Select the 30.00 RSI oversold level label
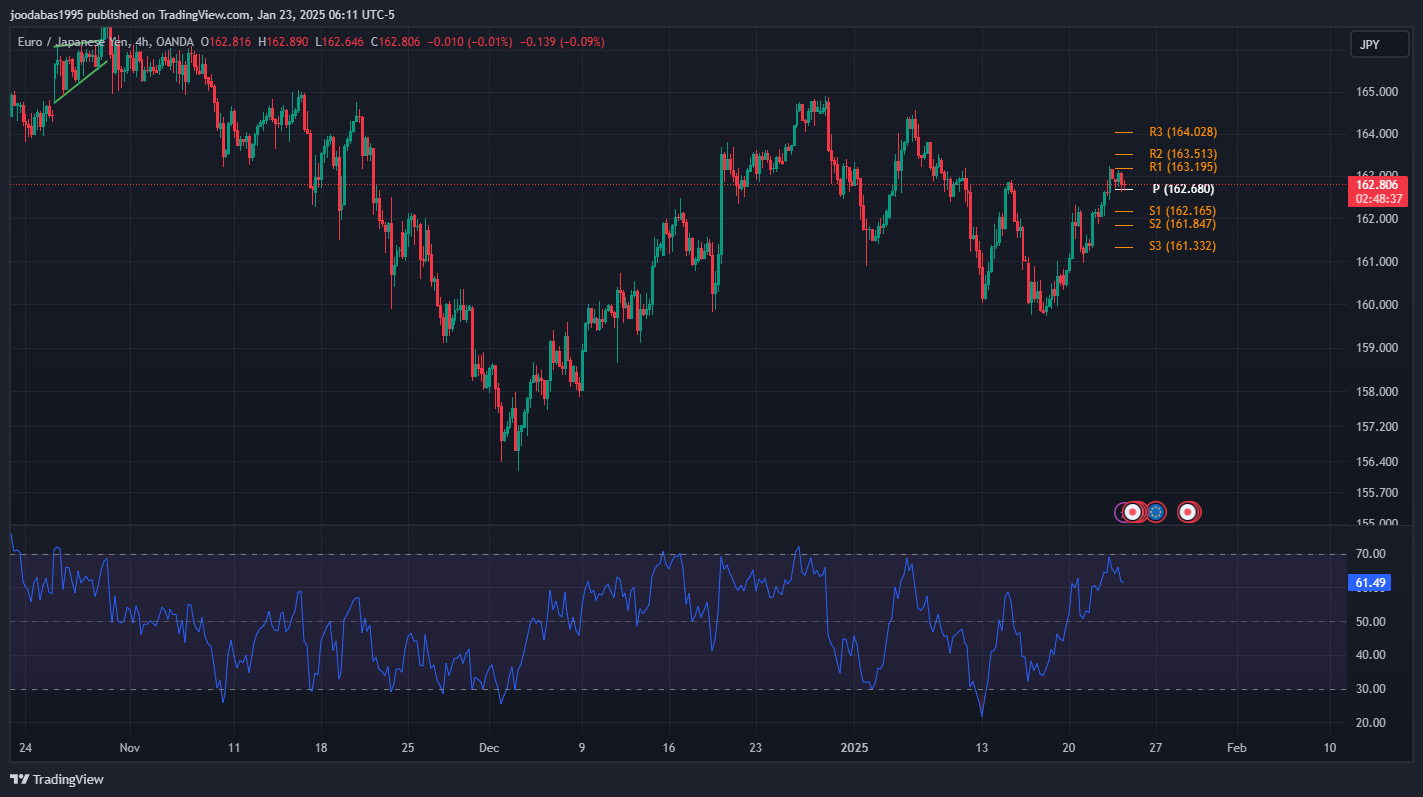 tap(1369, 689)
